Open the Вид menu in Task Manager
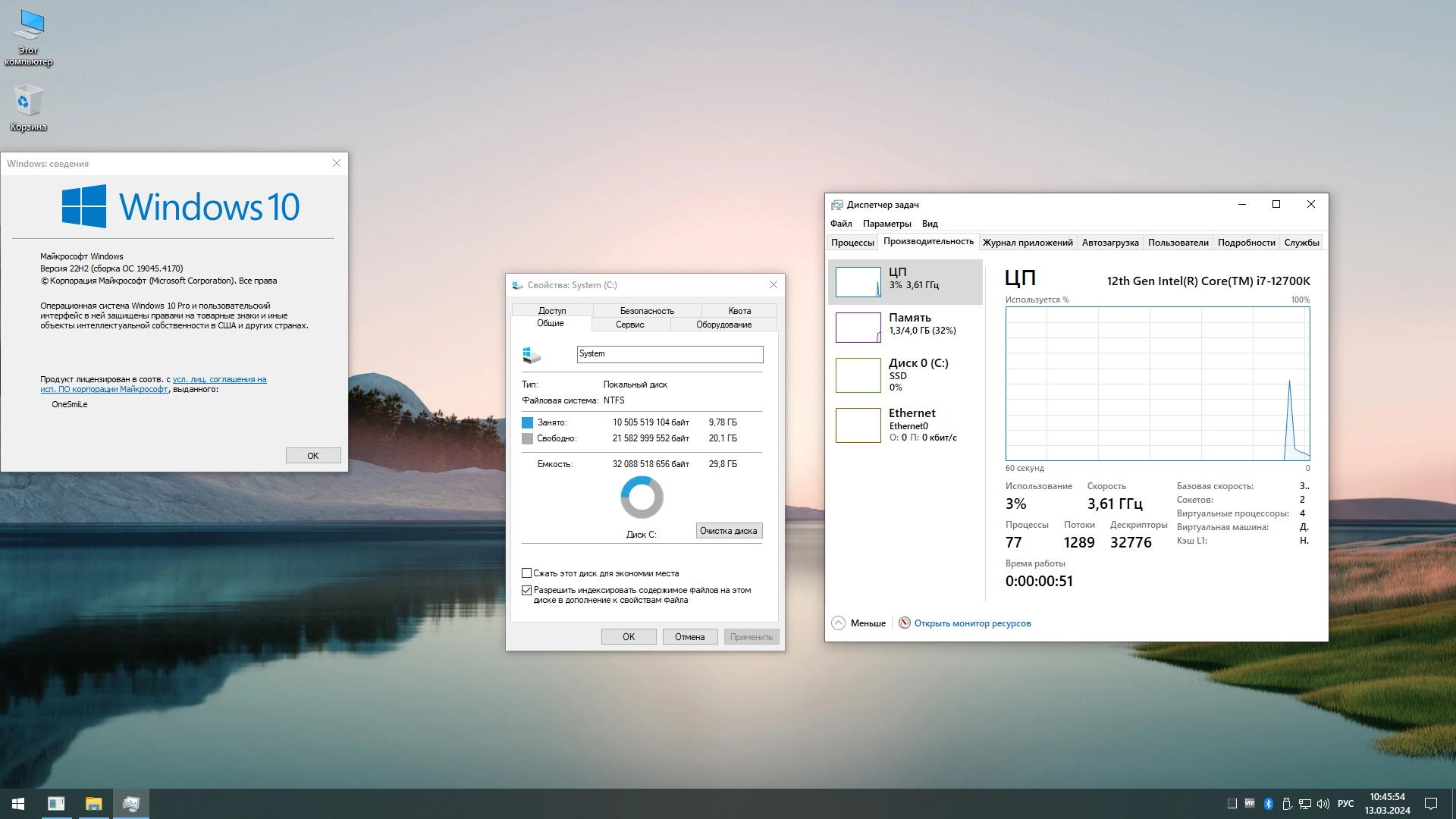This screenshot has width=1456, height=819. (930, 224)
